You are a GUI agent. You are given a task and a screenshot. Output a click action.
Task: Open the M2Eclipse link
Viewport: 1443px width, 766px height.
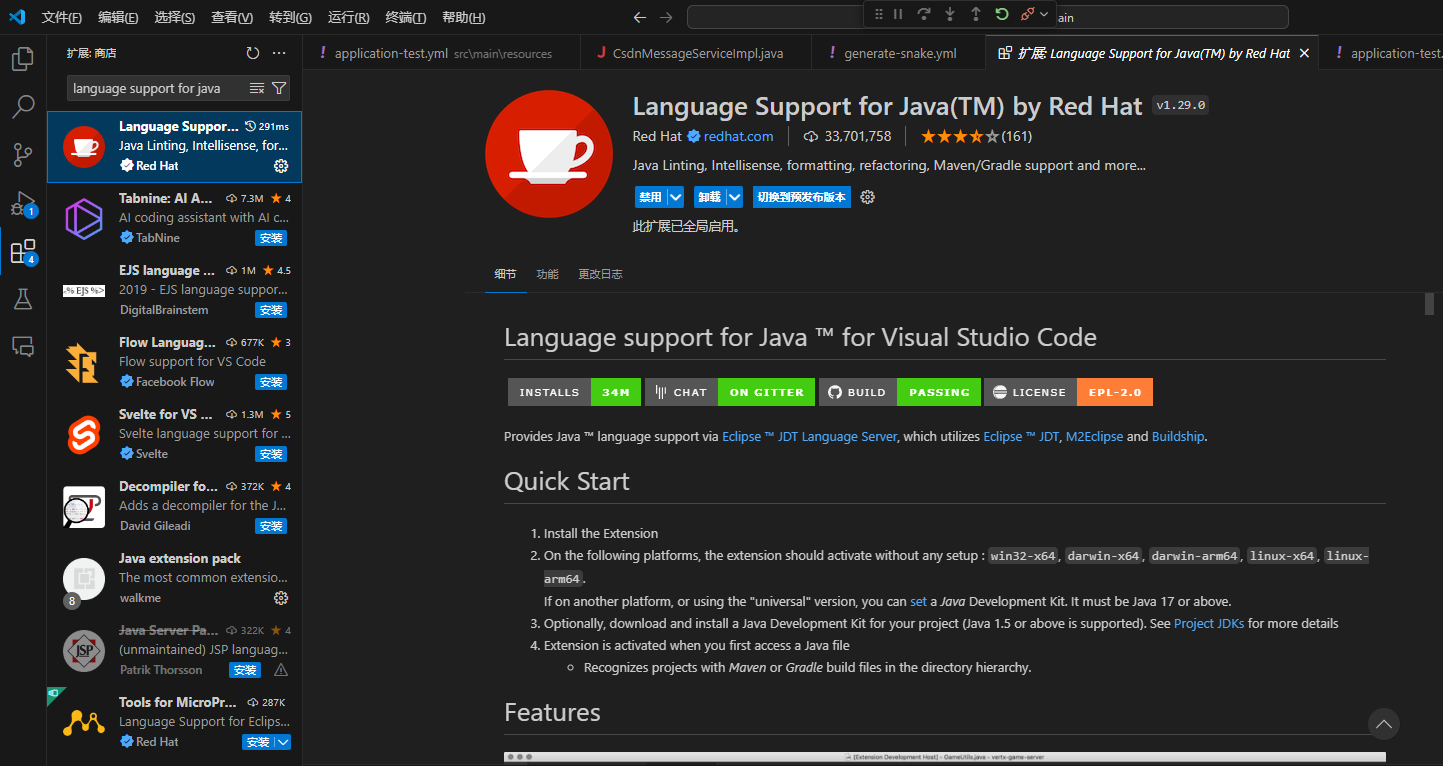coord(1094,437)
